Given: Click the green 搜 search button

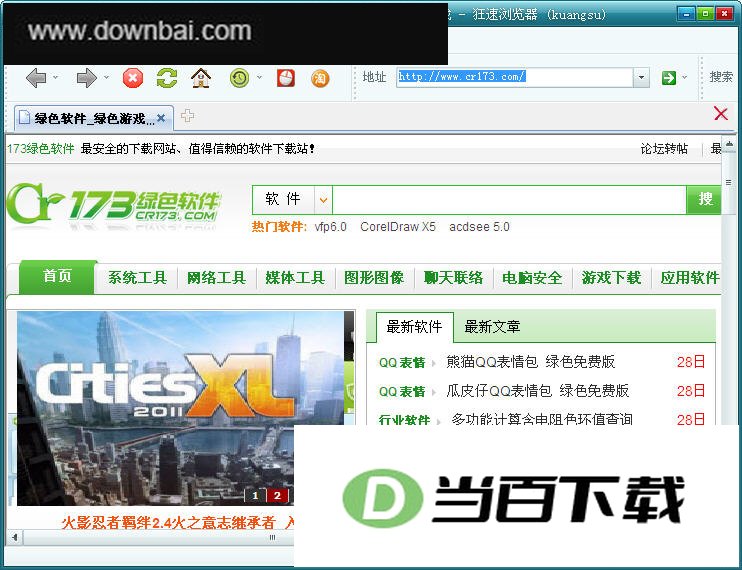Looking at the screenshot, I should click(x=704, y=200).
